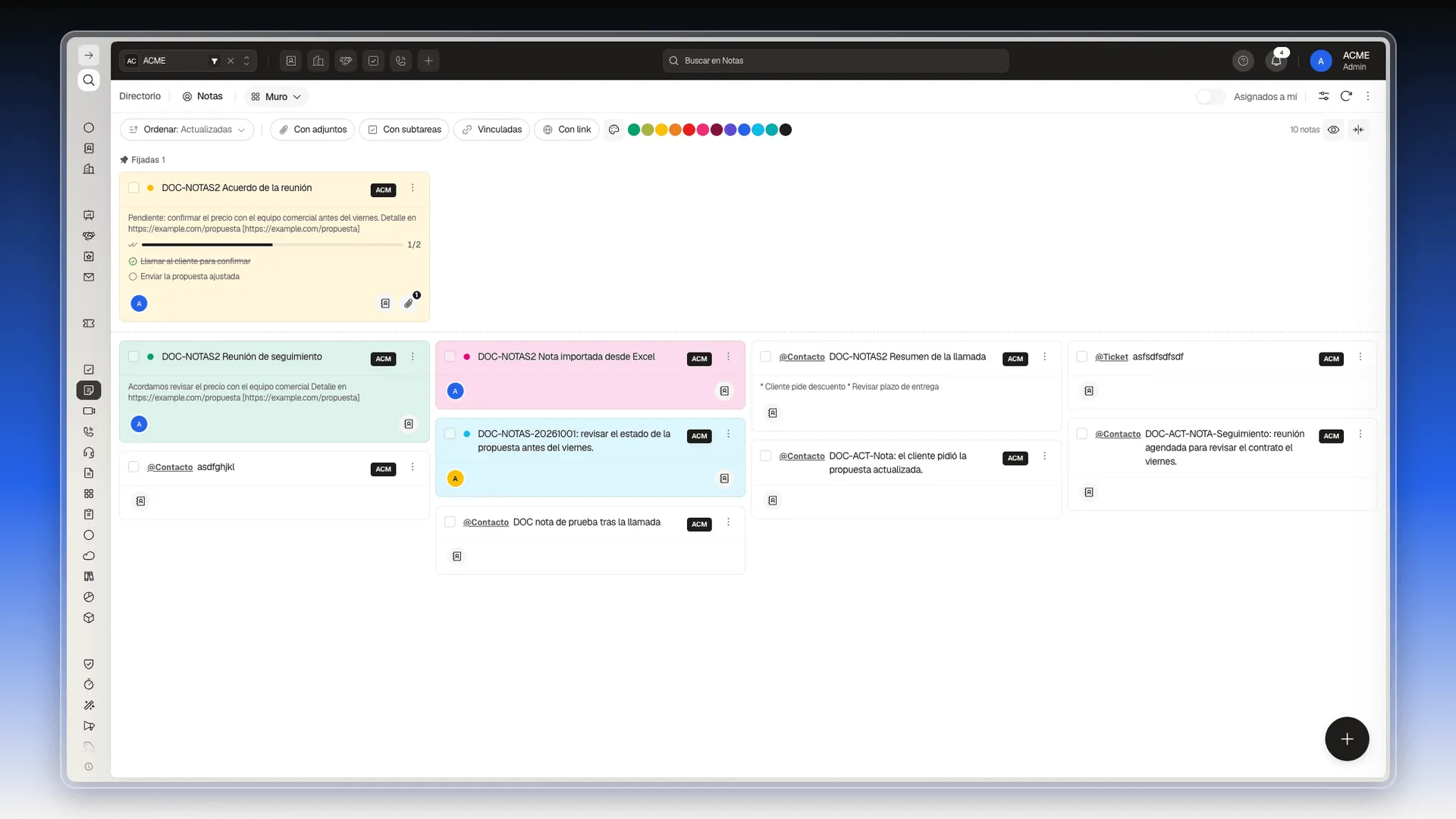The image size is (1456, 819).
Task: Open the video camera icon in sidebar
Action: (x=89, y=411)
